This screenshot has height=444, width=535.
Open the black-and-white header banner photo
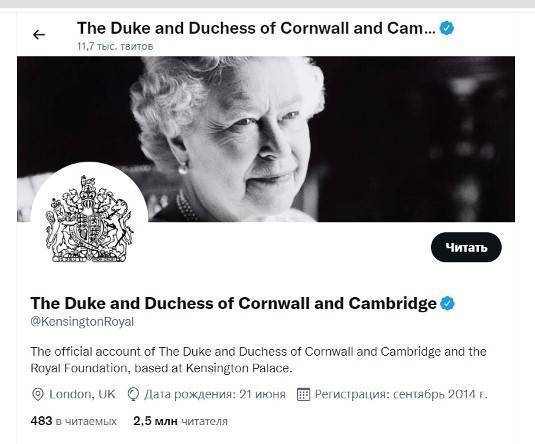point(266,139)
